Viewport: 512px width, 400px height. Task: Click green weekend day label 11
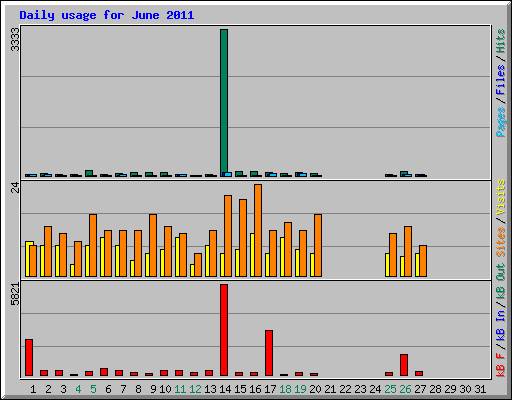[180, 389]
